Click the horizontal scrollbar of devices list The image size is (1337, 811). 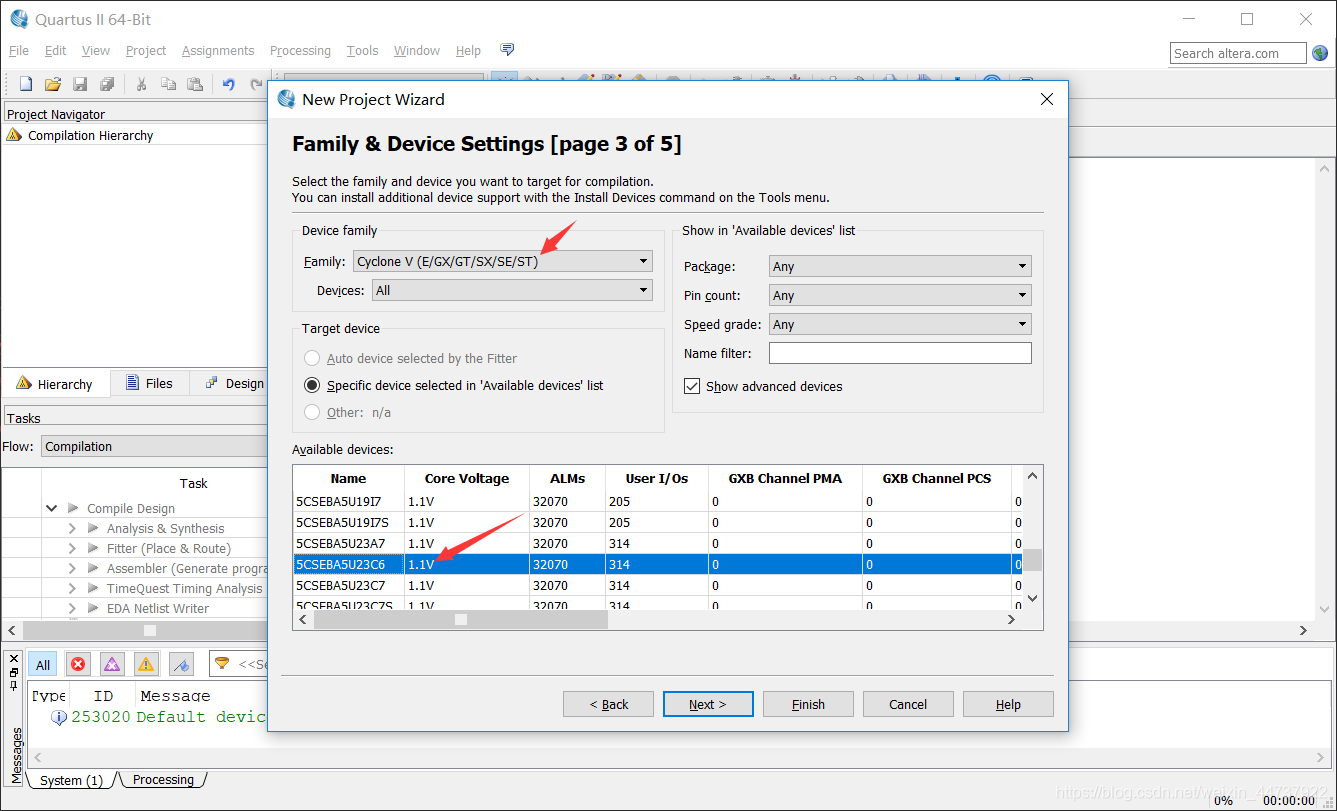click(461, 620)
